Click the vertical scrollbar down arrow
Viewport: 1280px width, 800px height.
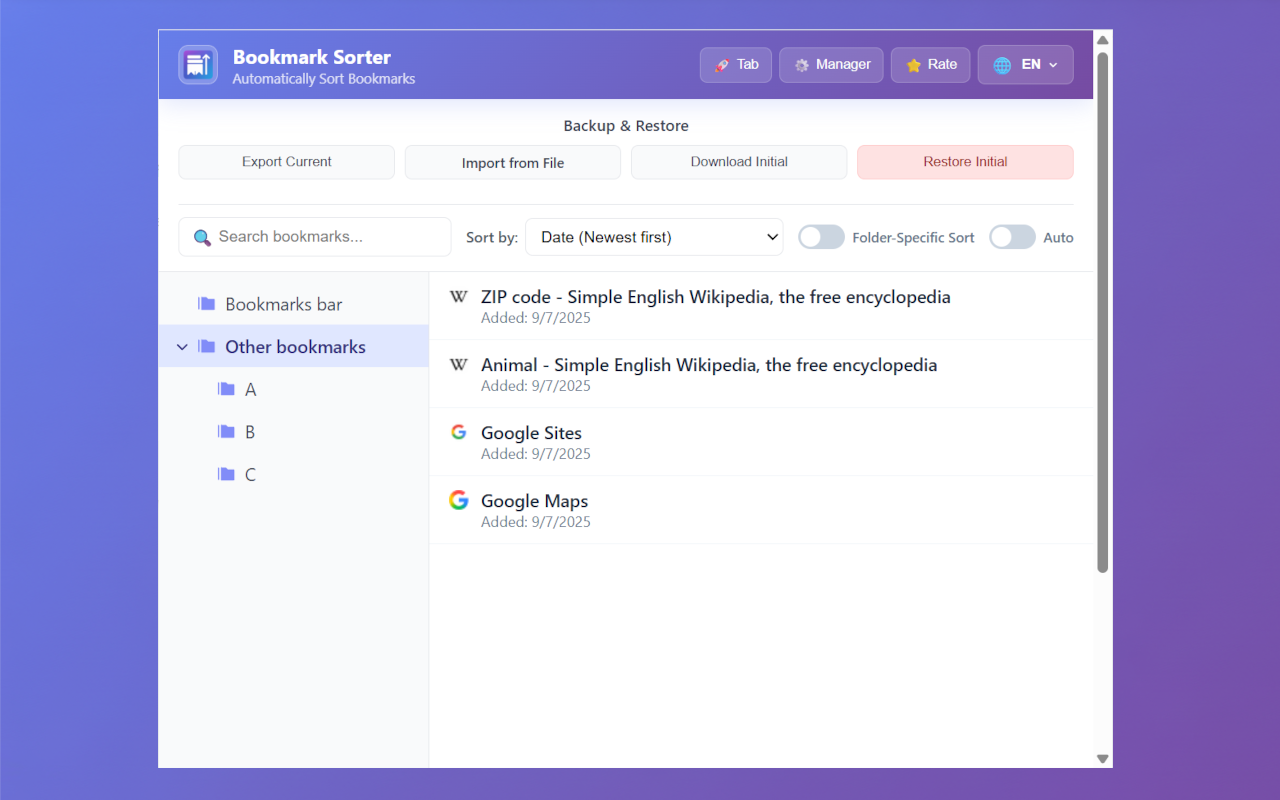pos(1103,759)
